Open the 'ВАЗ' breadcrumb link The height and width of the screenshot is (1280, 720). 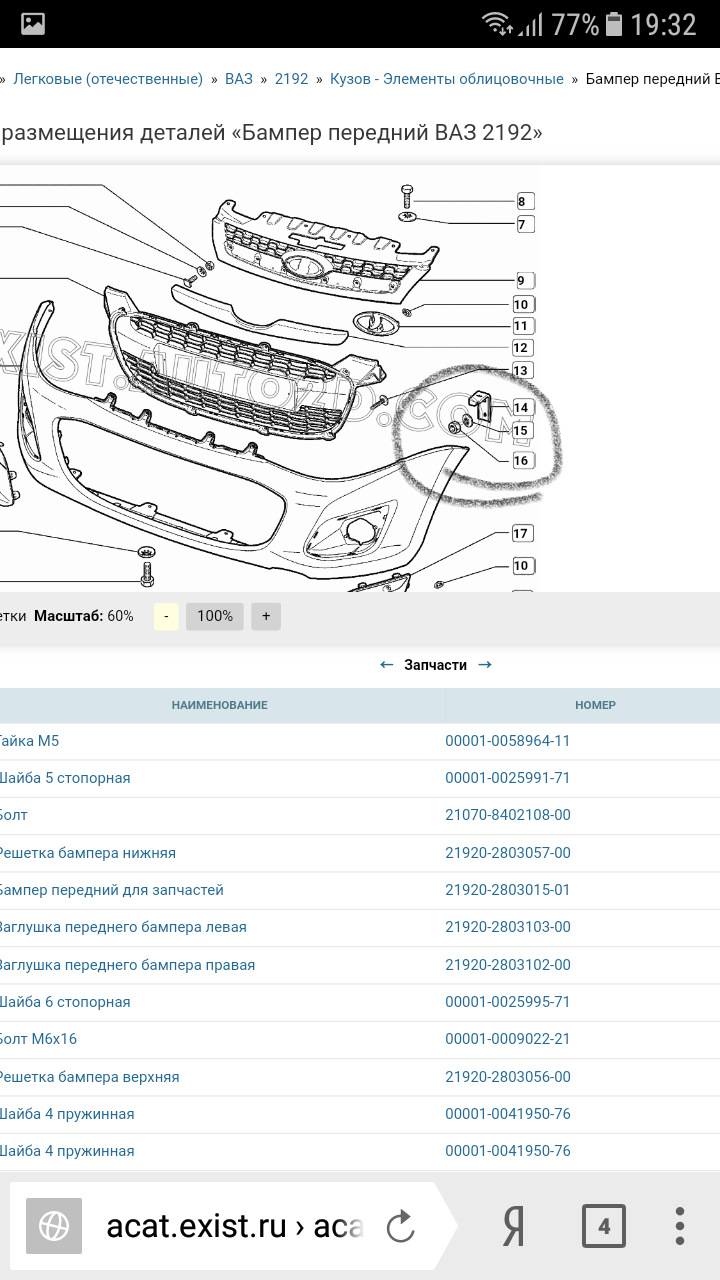pos(239,79)
